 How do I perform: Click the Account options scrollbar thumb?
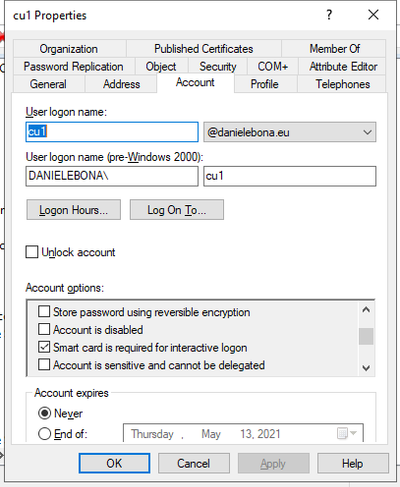pos(366,336)
